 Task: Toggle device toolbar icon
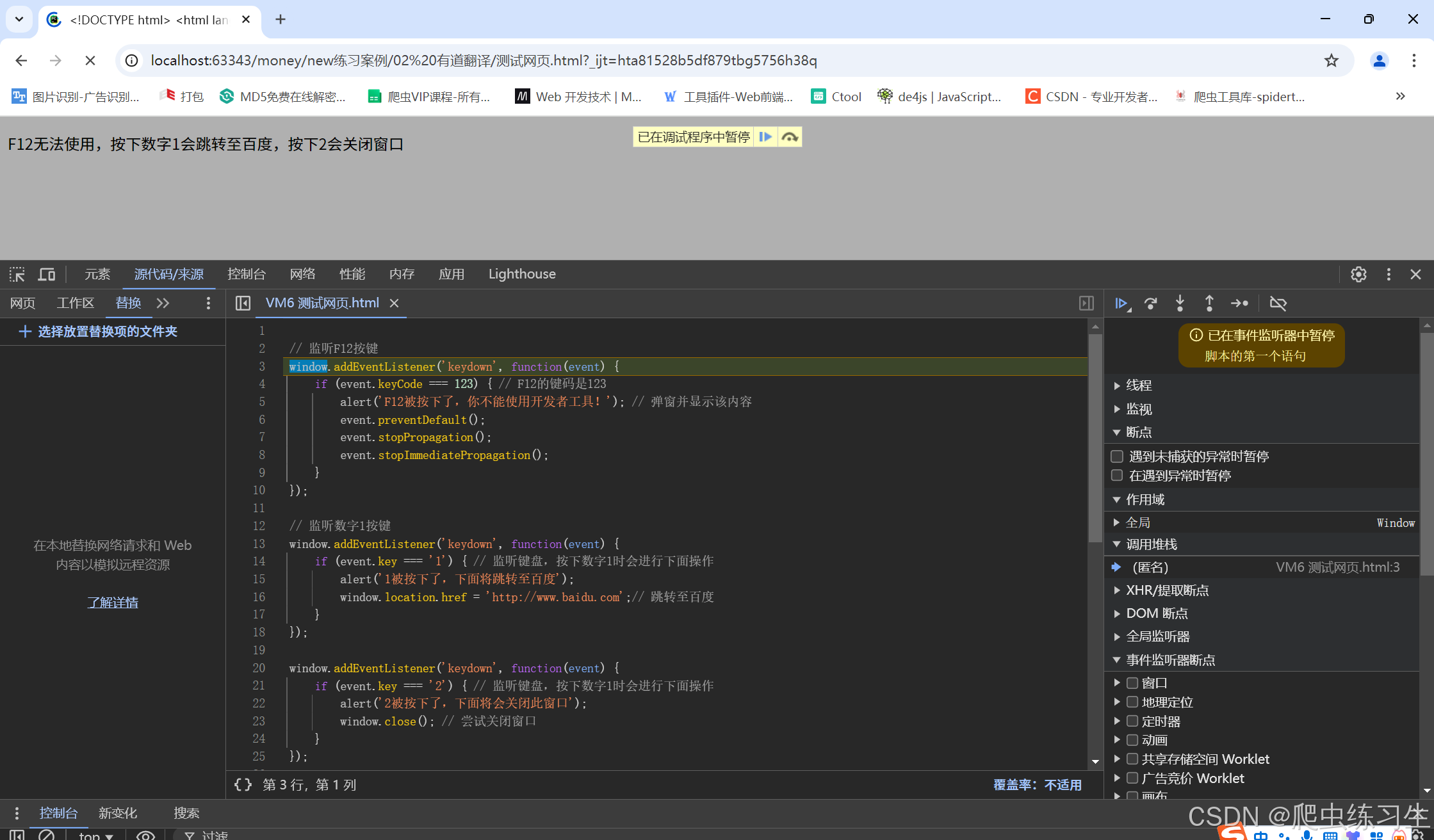(47, 275)
